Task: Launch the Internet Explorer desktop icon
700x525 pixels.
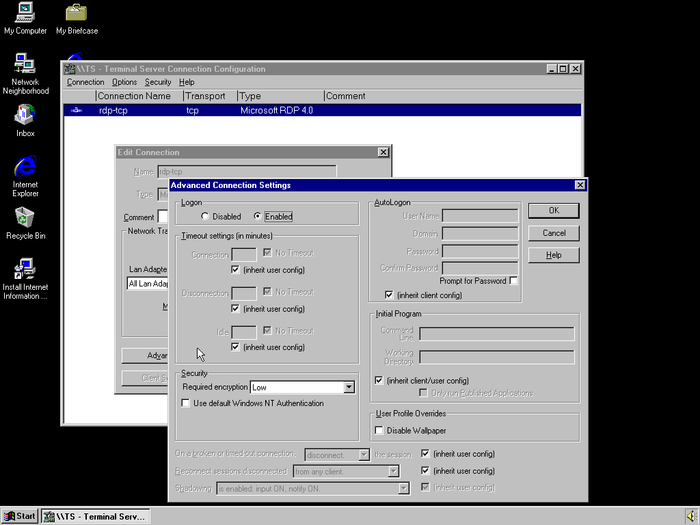Action: click(25, 166)
